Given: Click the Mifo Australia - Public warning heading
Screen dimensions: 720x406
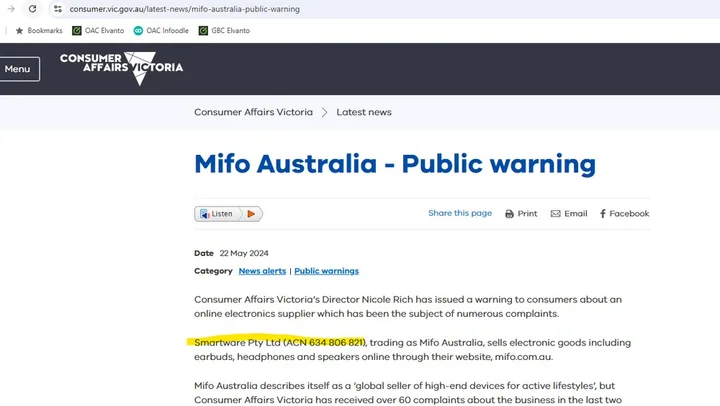Looking at the screenshot, I should [x=394, y=164].
